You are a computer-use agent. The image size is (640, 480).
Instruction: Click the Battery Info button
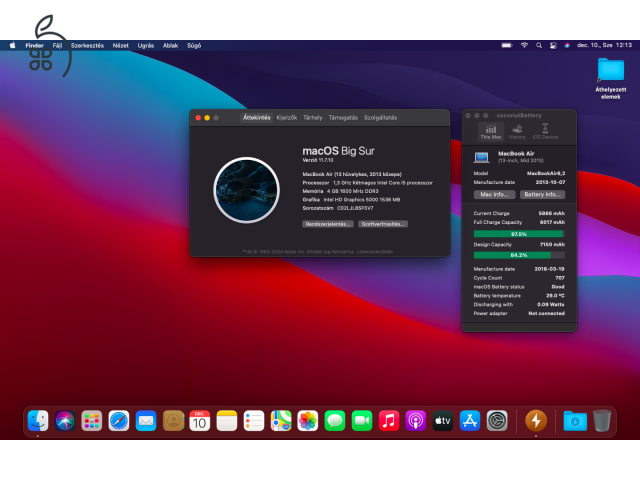543,194
